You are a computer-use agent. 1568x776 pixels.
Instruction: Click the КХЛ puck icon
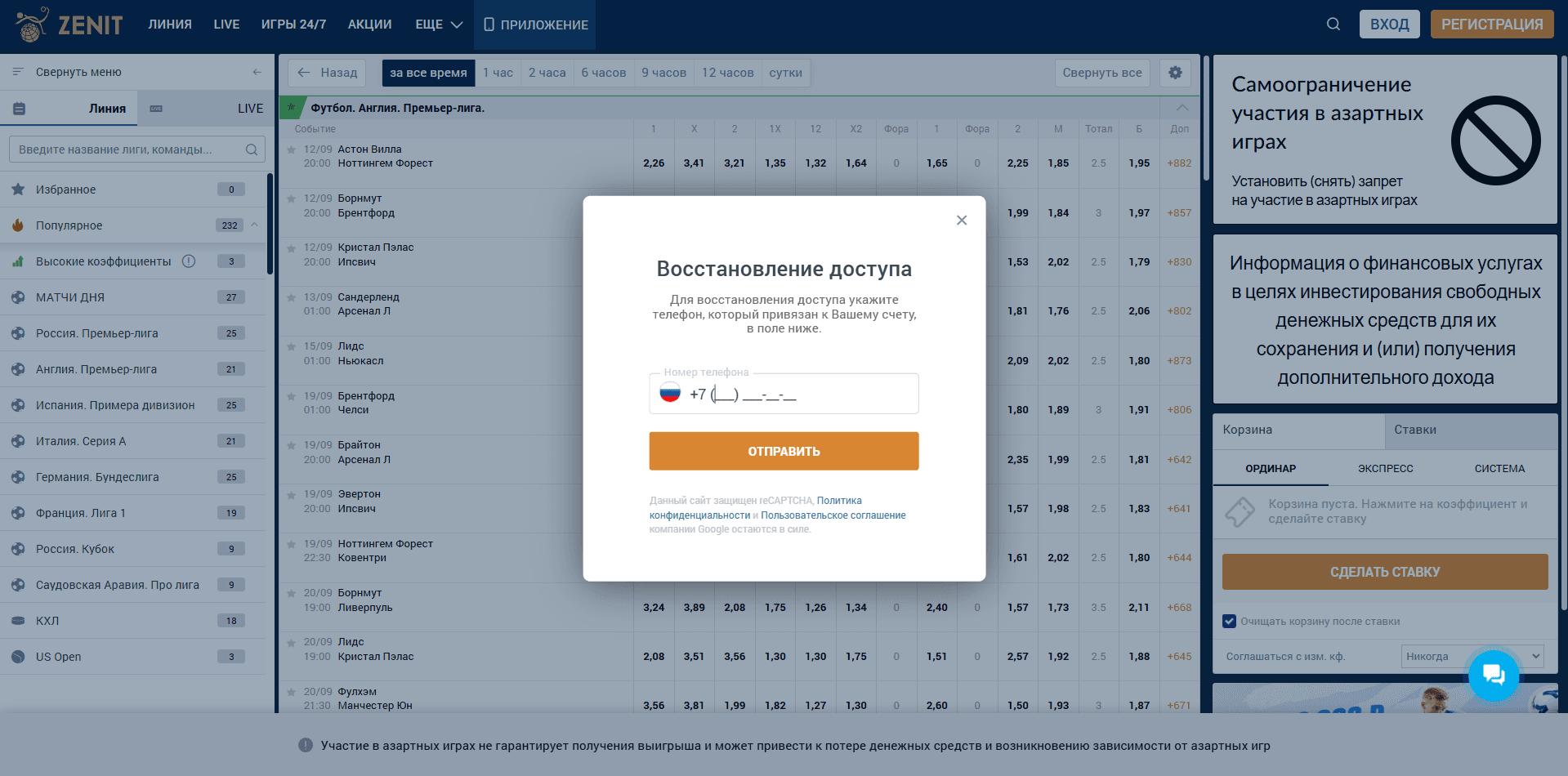tap(18, 621)
